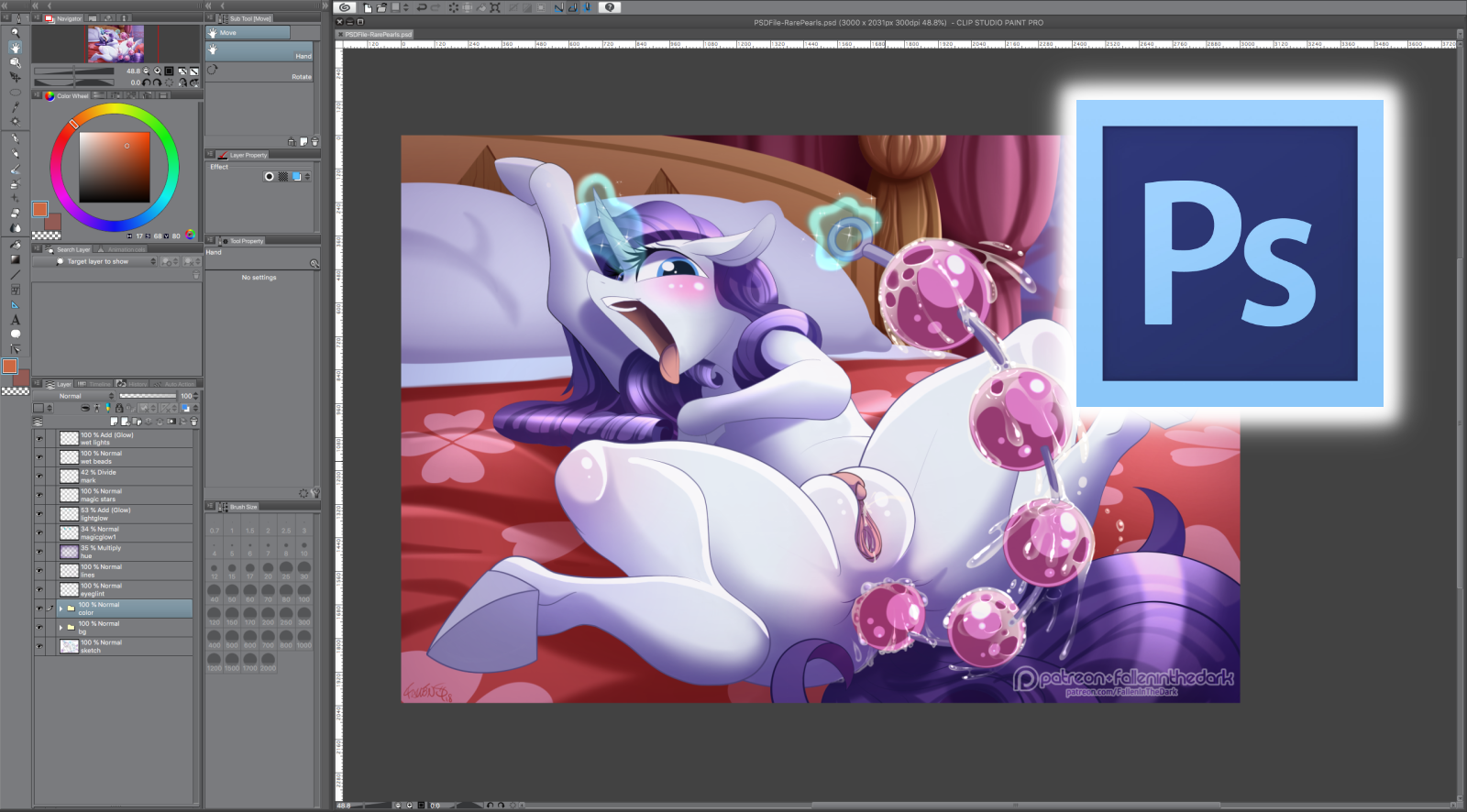Hide the 'mark' layer
This screenshot has height=812, width=1467.
(x=39, y=476)
